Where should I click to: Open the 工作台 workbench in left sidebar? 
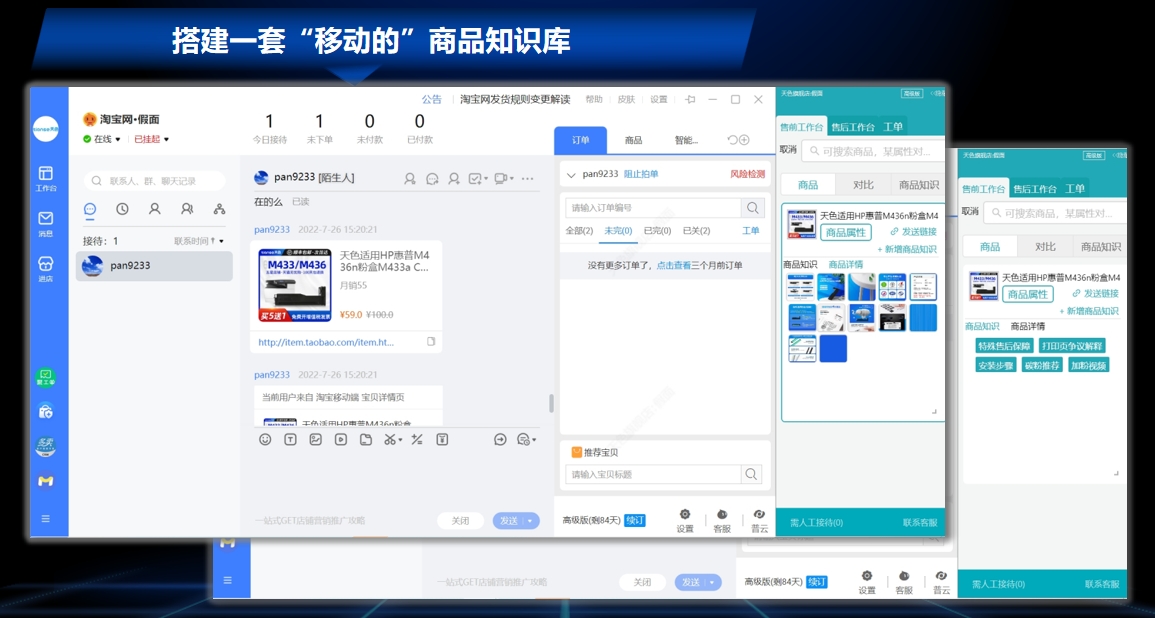46,178
